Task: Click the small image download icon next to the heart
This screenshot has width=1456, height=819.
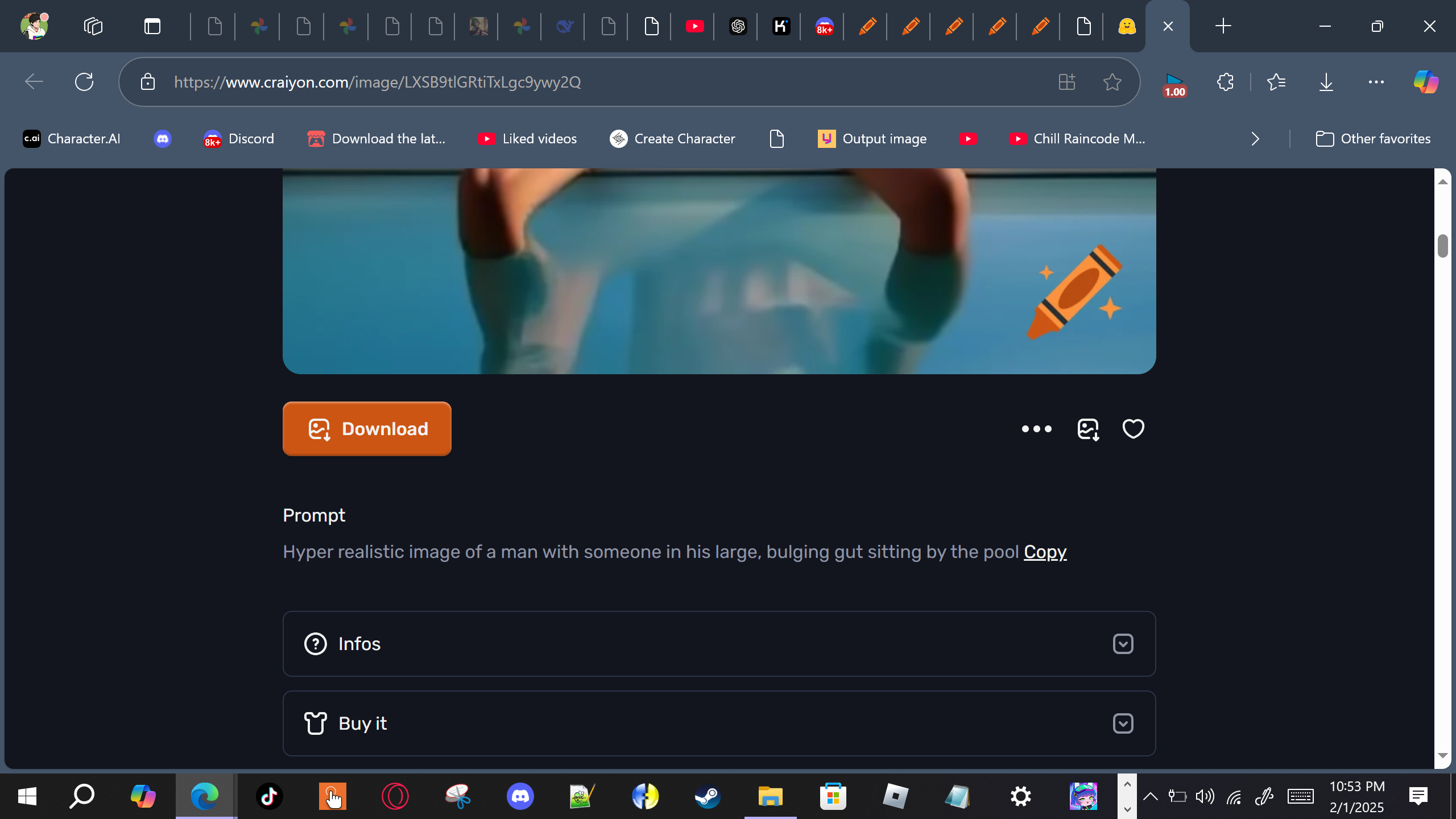Action: [1087, 429]
